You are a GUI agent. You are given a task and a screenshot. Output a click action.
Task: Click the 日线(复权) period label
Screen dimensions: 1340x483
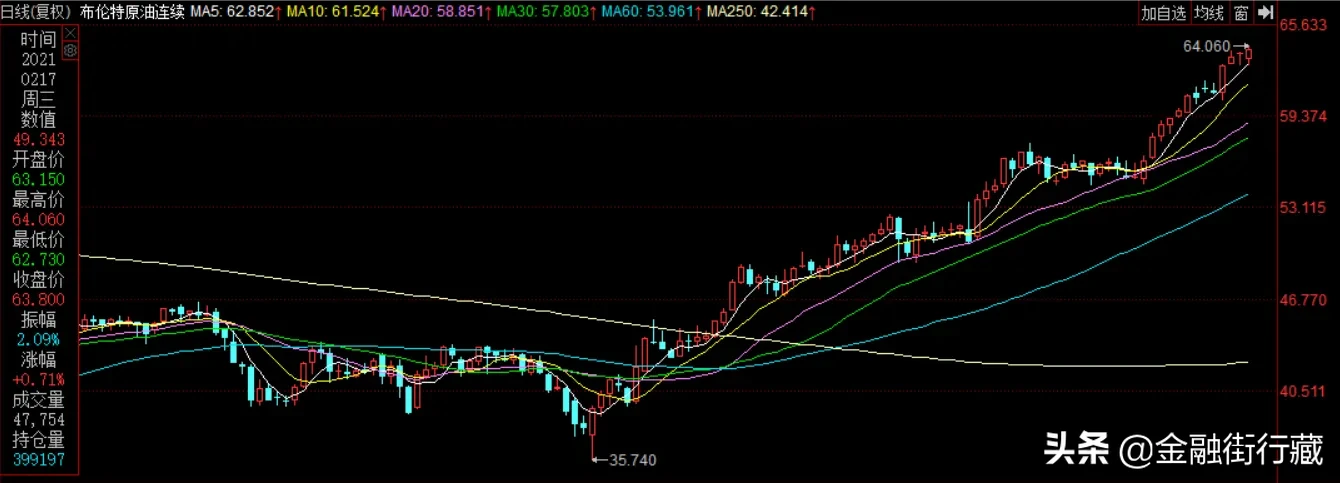coord(37,13)
